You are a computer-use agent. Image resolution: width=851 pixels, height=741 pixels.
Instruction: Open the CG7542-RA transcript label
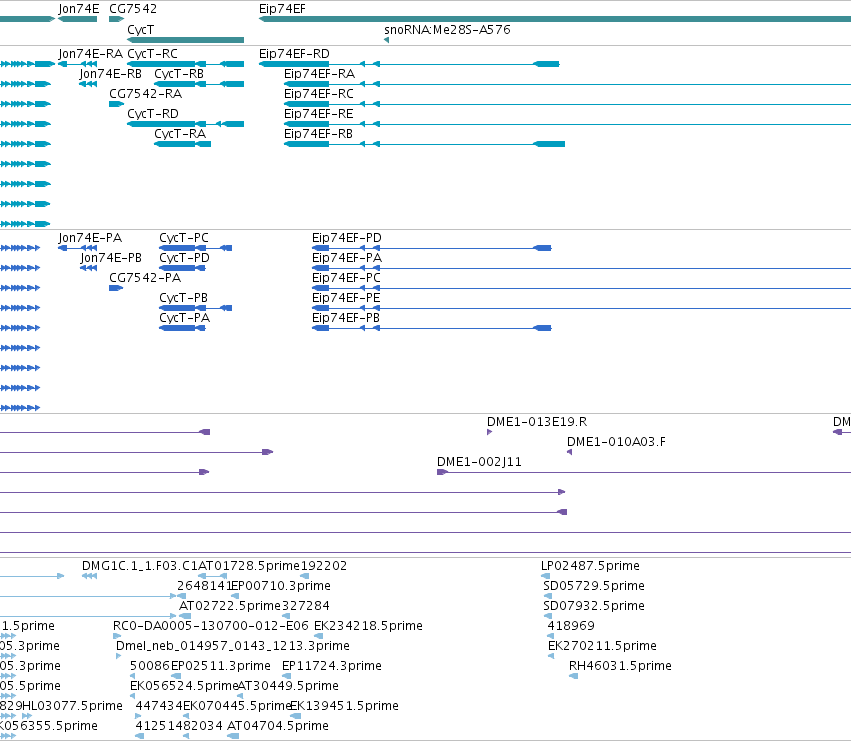(145, 94)
